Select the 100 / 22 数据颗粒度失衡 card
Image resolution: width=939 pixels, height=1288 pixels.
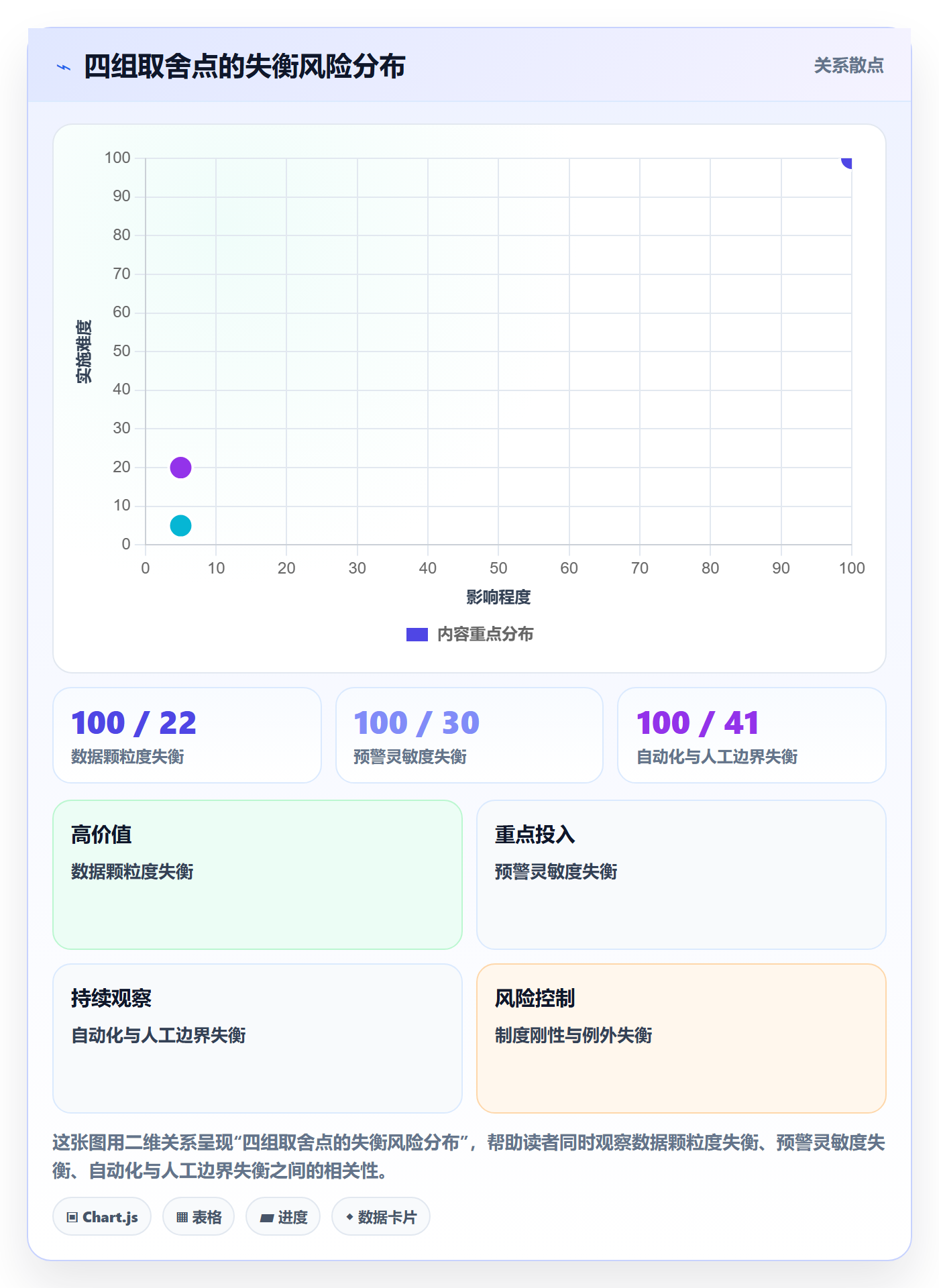pyautogui.click(x=187, y=735)
